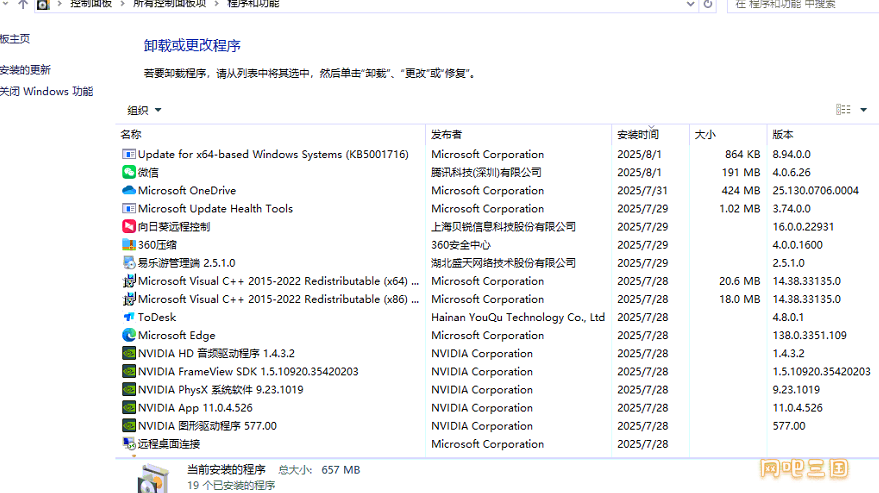Image resolution: width=879 pixels, height=493 pixels.
Task: Click 所有控制面板项 breadcrumb
Action: (169, 4)
